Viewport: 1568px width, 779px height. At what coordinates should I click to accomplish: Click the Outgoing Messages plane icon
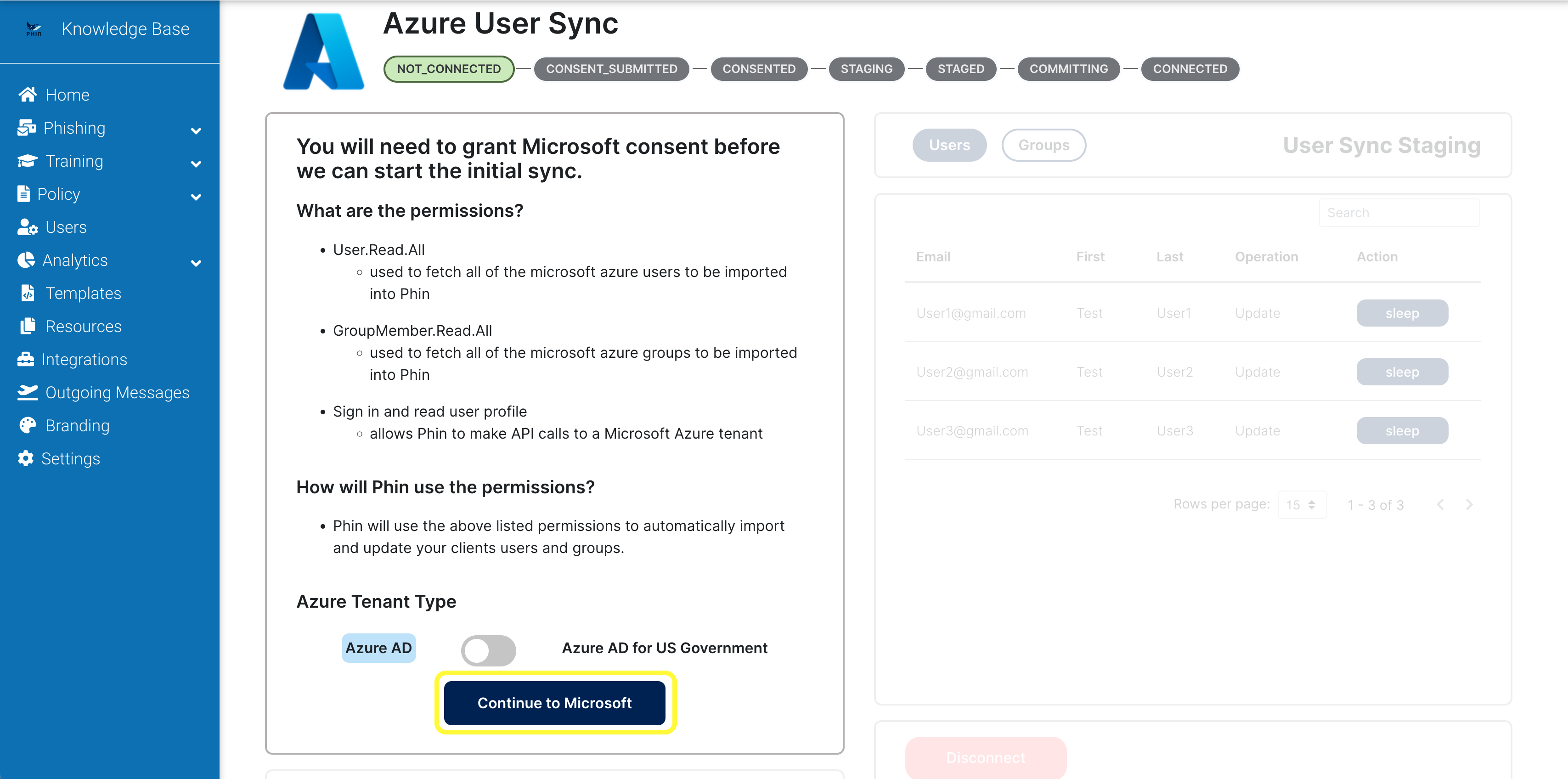coord(28,392)
